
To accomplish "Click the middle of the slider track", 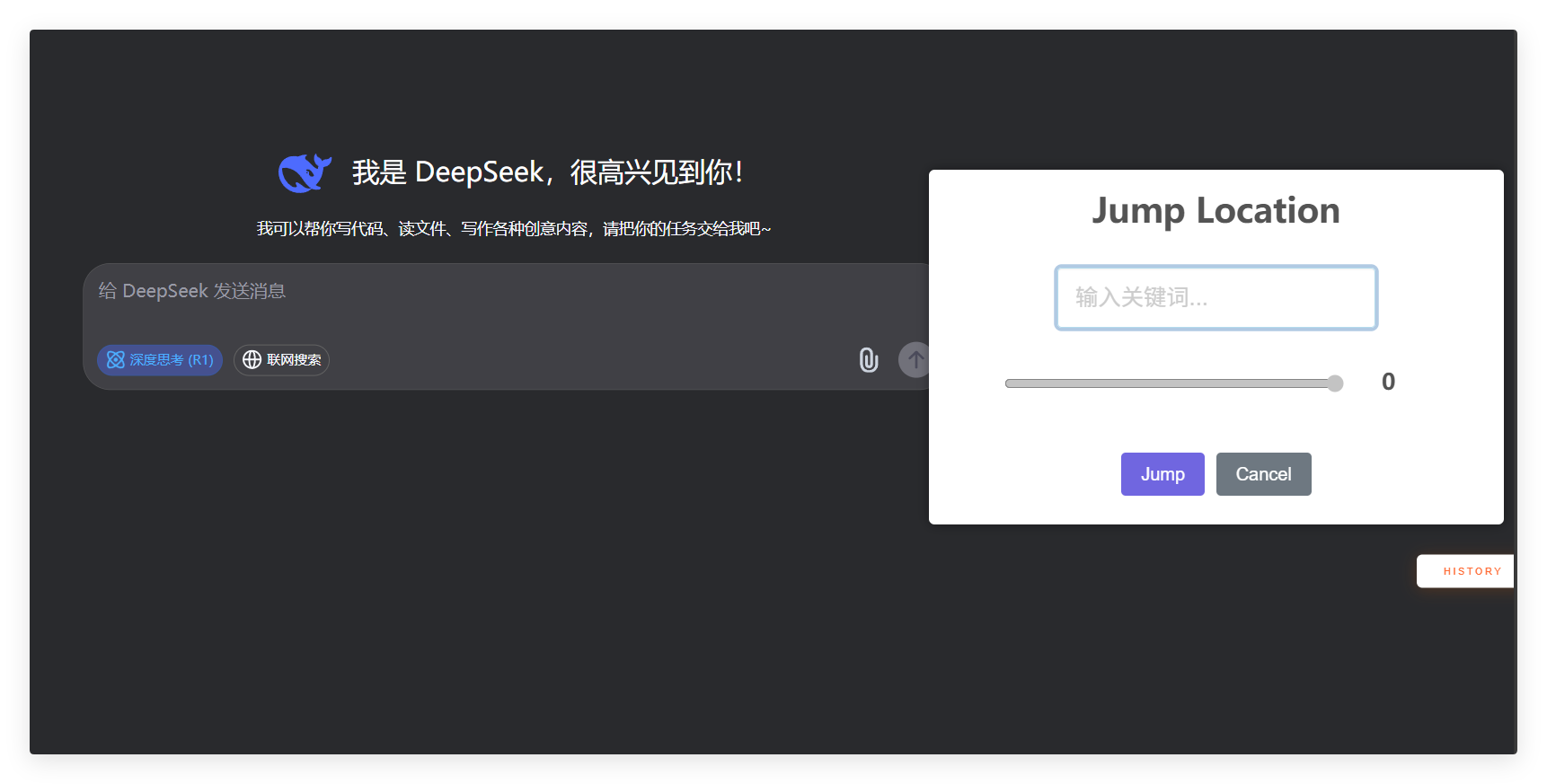I will 1173,383.
